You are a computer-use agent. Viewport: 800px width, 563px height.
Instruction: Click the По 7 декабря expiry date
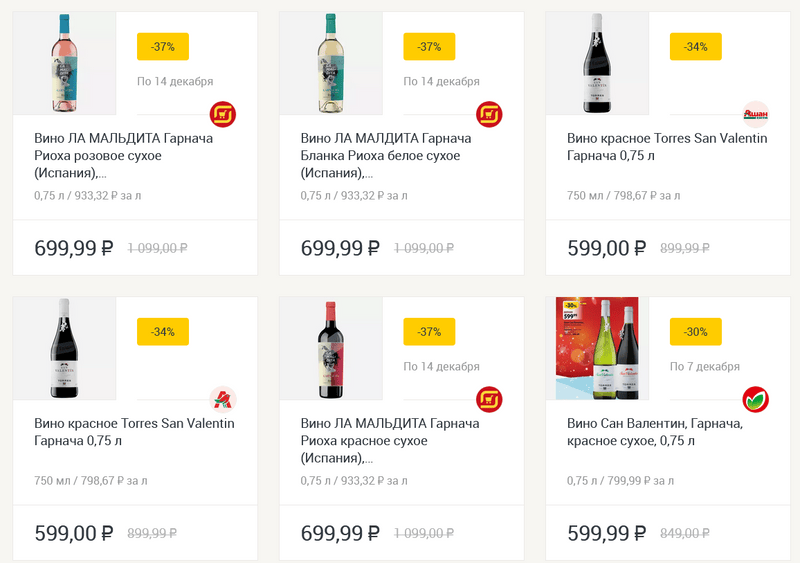click(705, 366)
